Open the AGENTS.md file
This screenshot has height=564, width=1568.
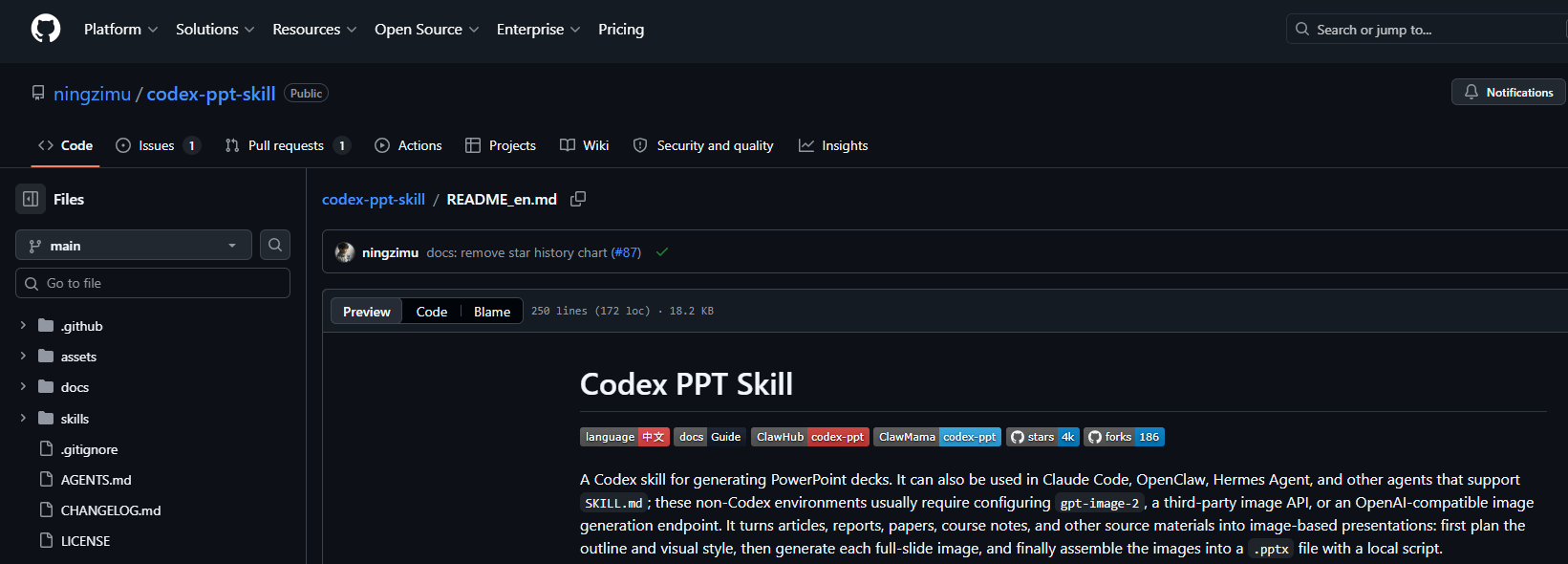click(96, 480)
